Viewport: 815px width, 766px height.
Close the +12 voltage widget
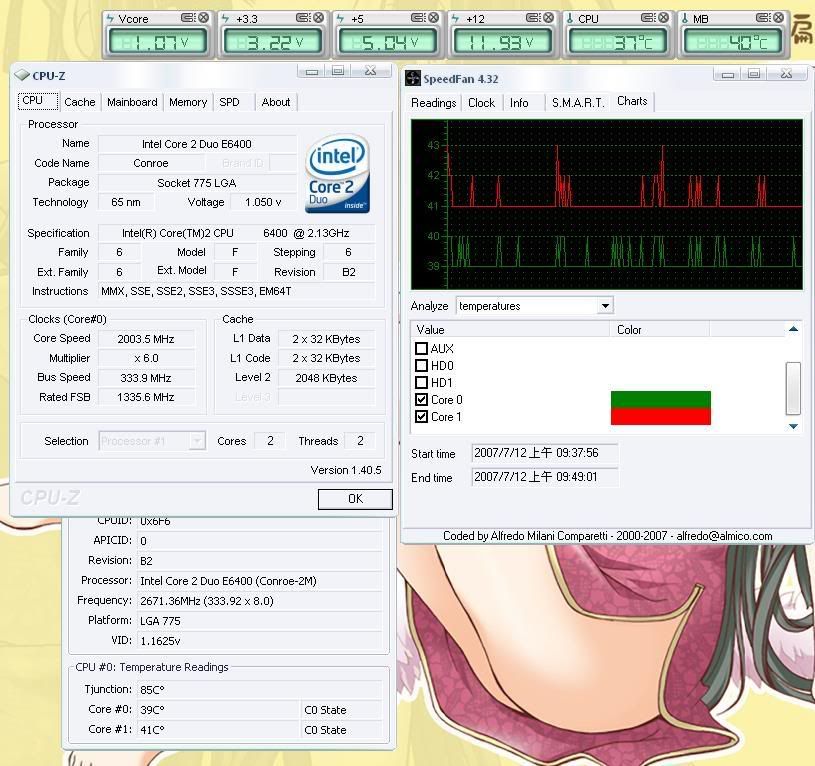(547, 18)
